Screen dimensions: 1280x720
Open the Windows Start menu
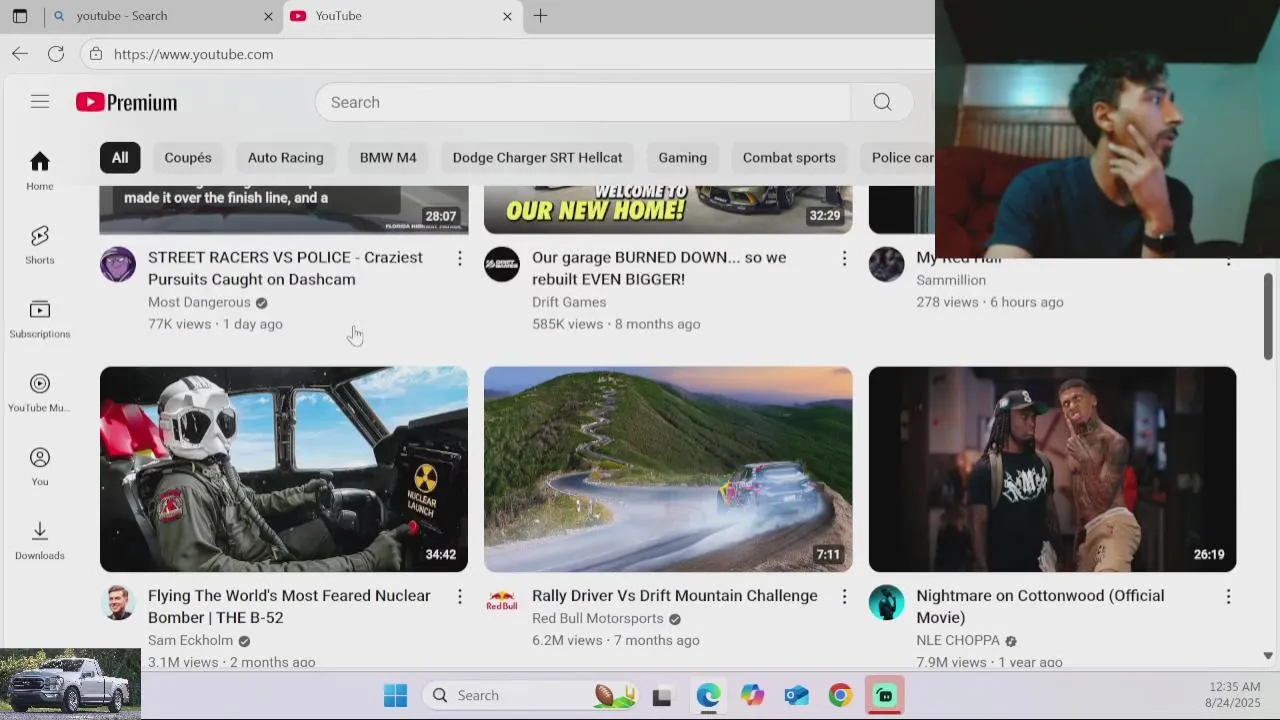[396, 695]
